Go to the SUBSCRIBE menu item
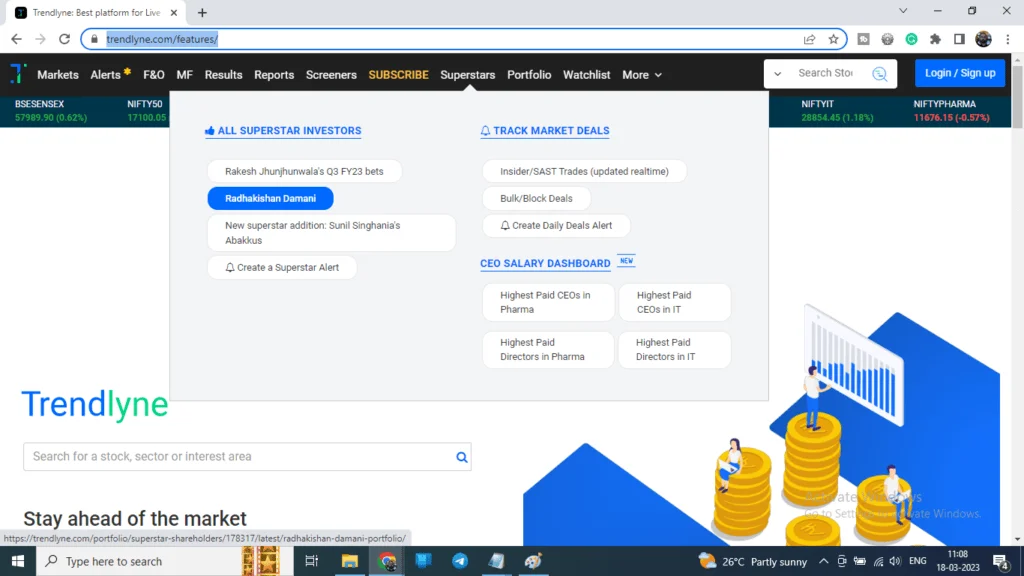The height and width of the screenshot is (576, 1024). pos(398,75)
